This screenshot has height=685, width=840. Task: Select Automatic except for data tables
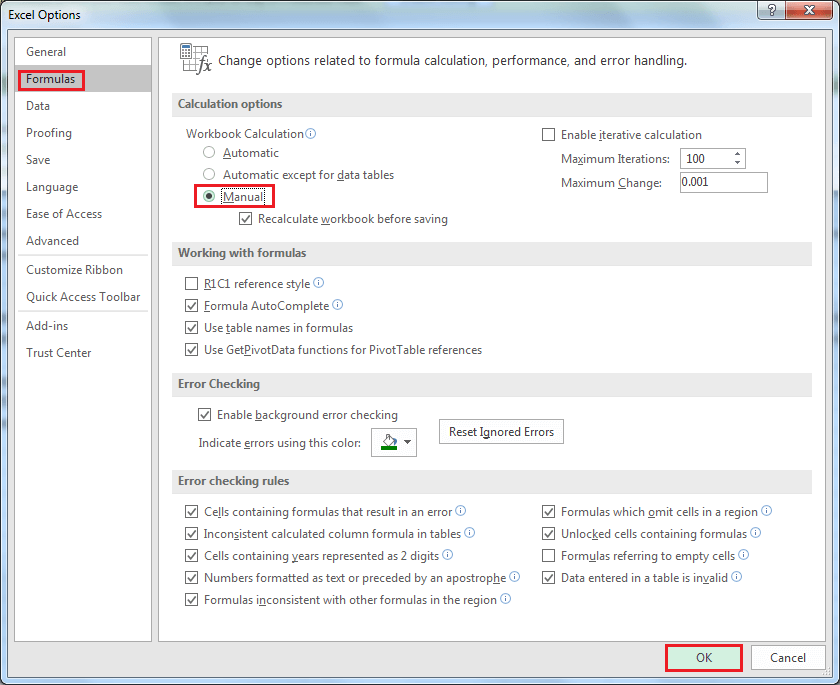[209, 175]
